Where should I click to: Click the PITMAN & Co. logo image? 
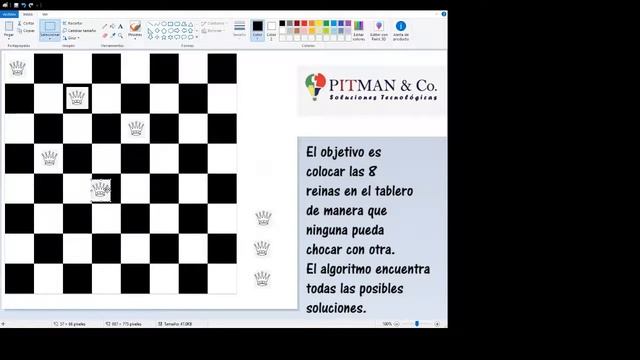(x=371, y=91)
